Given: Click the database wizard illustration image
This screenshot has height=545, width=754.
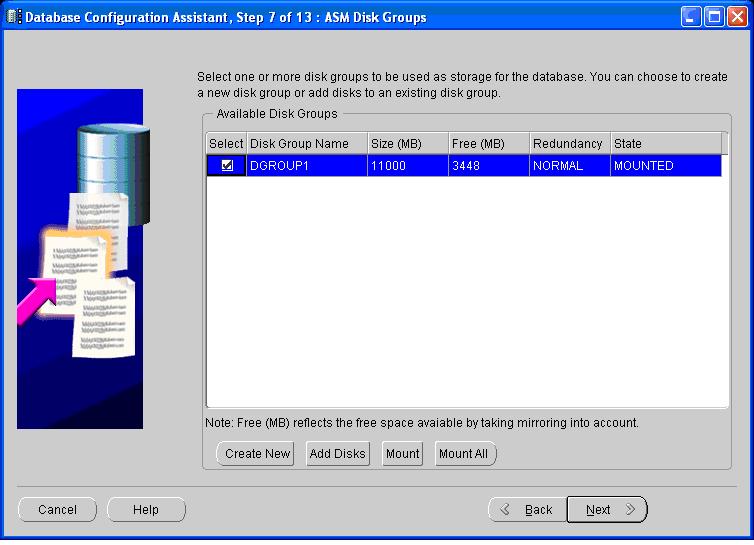Looking at the screenshot, I should 80,259.
